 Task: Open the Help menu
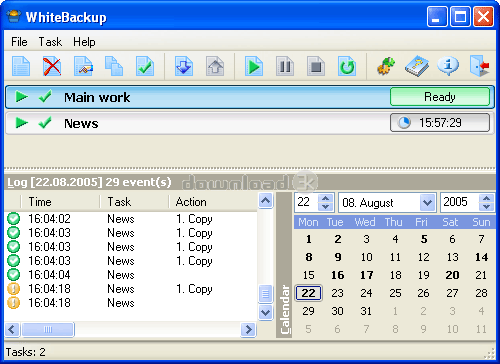(84, 42)
